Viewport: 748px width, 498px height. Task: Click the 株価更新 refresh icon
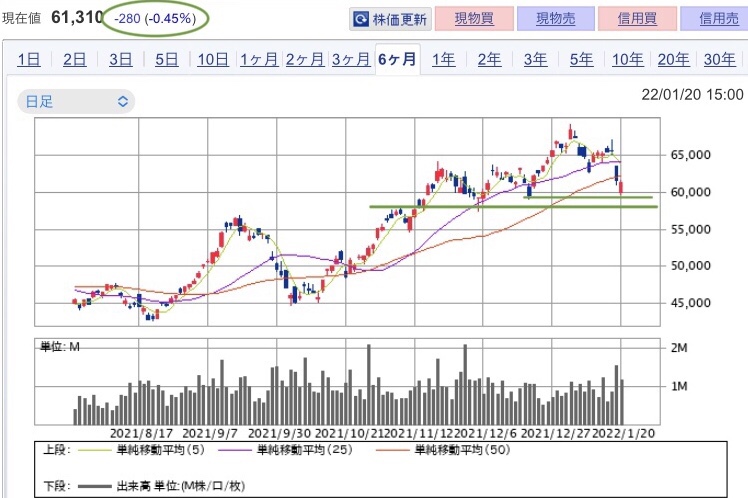[361, 19]
